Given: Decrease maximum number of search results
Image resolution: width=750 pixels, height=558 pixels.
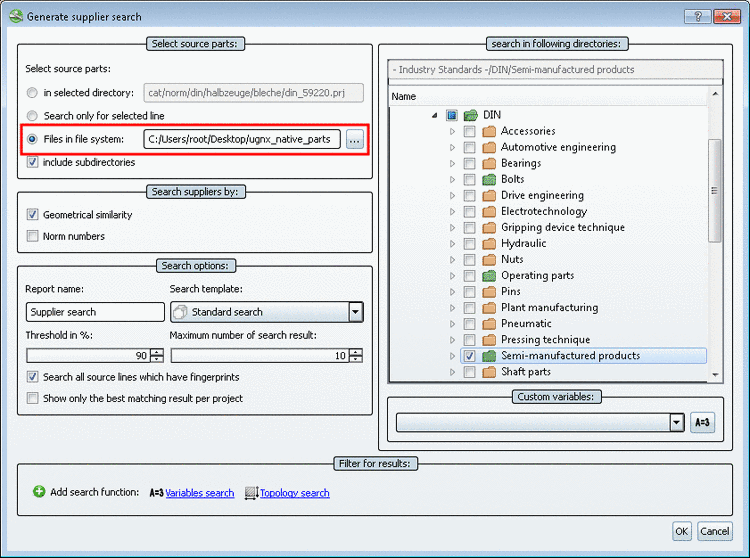Looking at the screenshot, I should (356, 359).
